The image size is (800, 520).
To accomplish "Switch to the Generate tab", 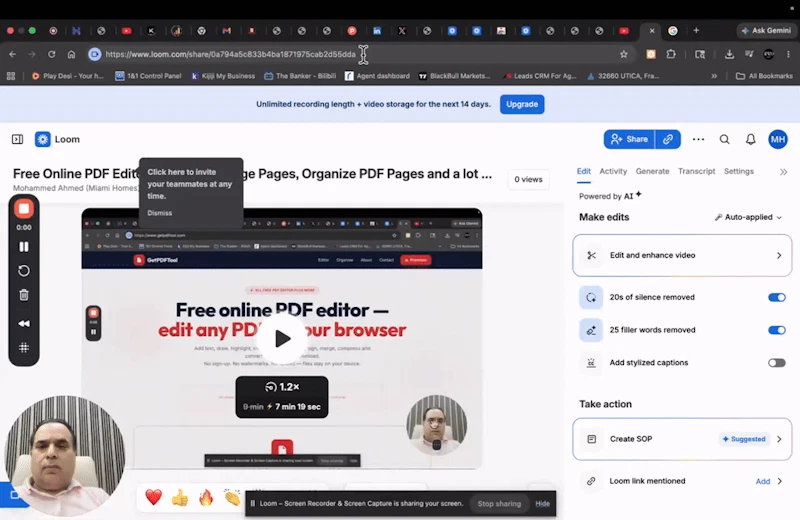I will 652,171.
